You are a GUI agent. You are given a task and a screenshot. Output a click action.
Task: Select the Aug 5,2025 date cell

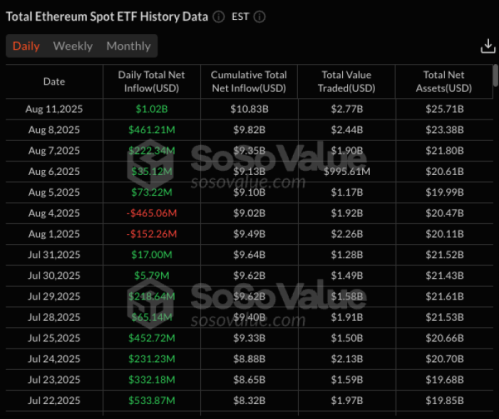(54, 192)
